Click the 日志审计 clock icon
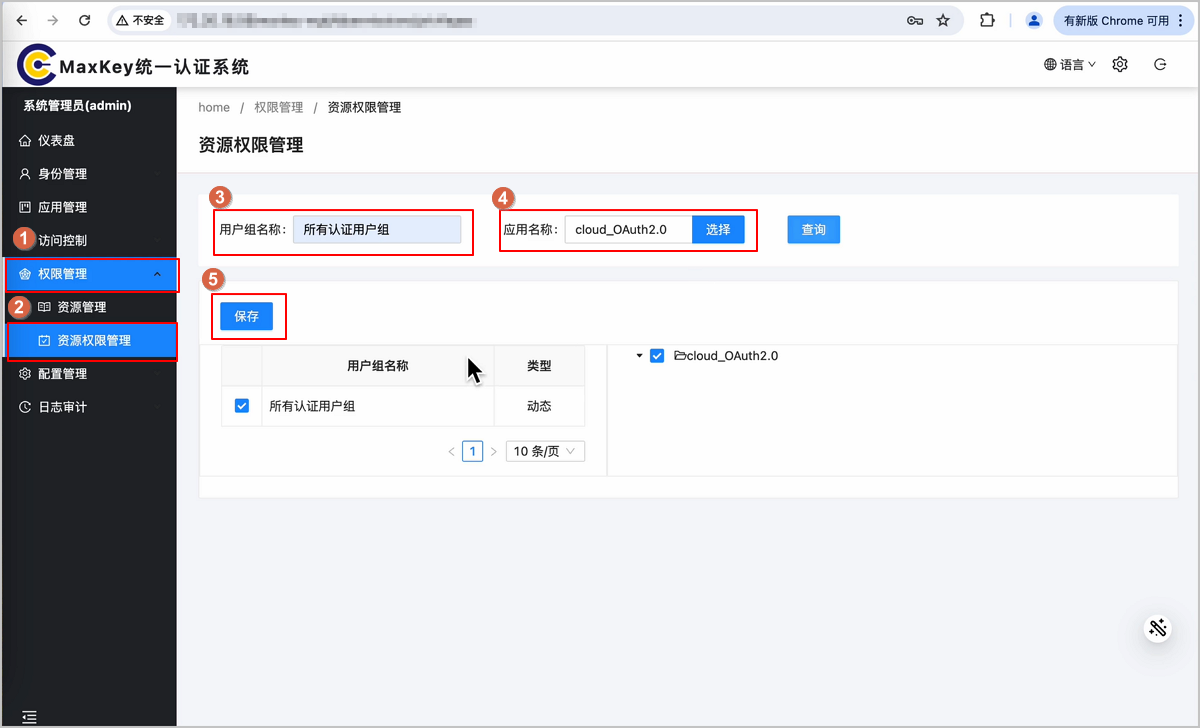This screenshot has width=1200, height=728. (26, 407)
